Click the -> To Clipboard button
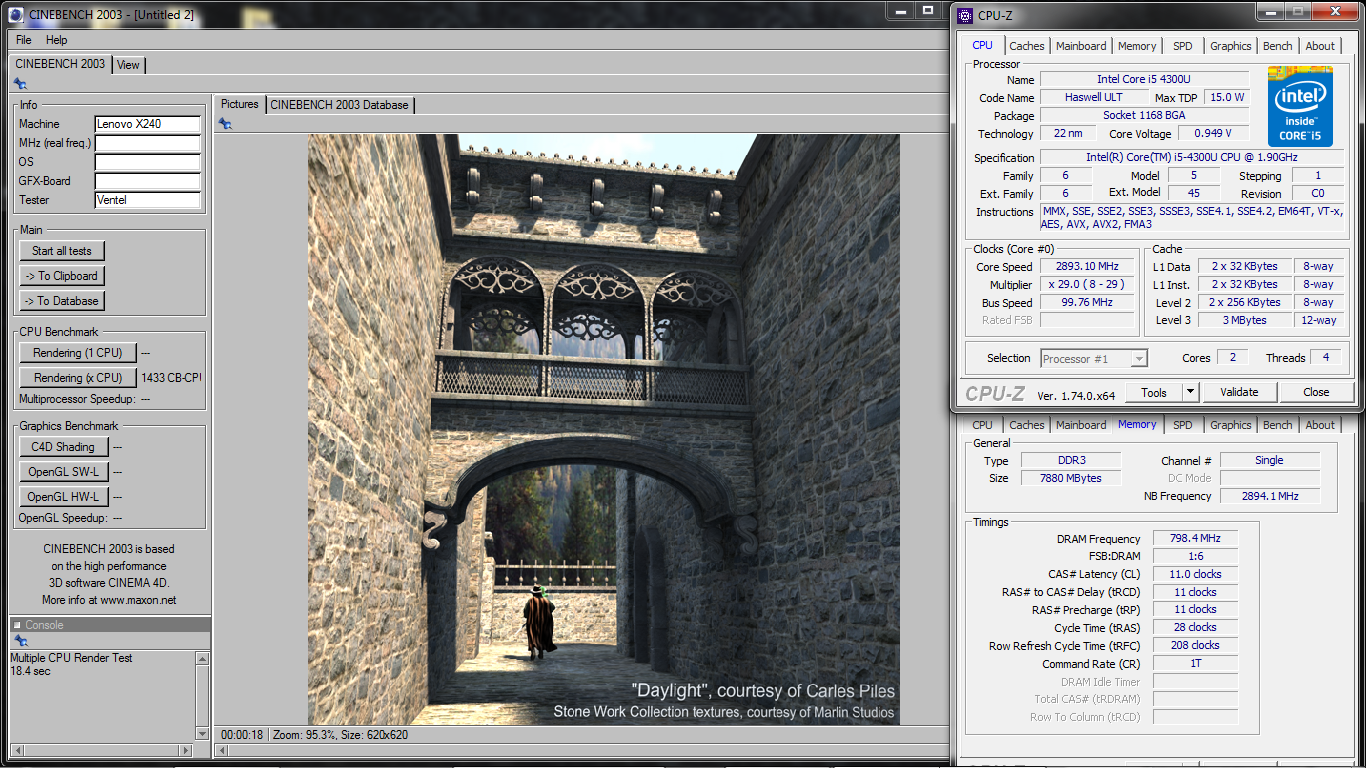 [62, 276]
